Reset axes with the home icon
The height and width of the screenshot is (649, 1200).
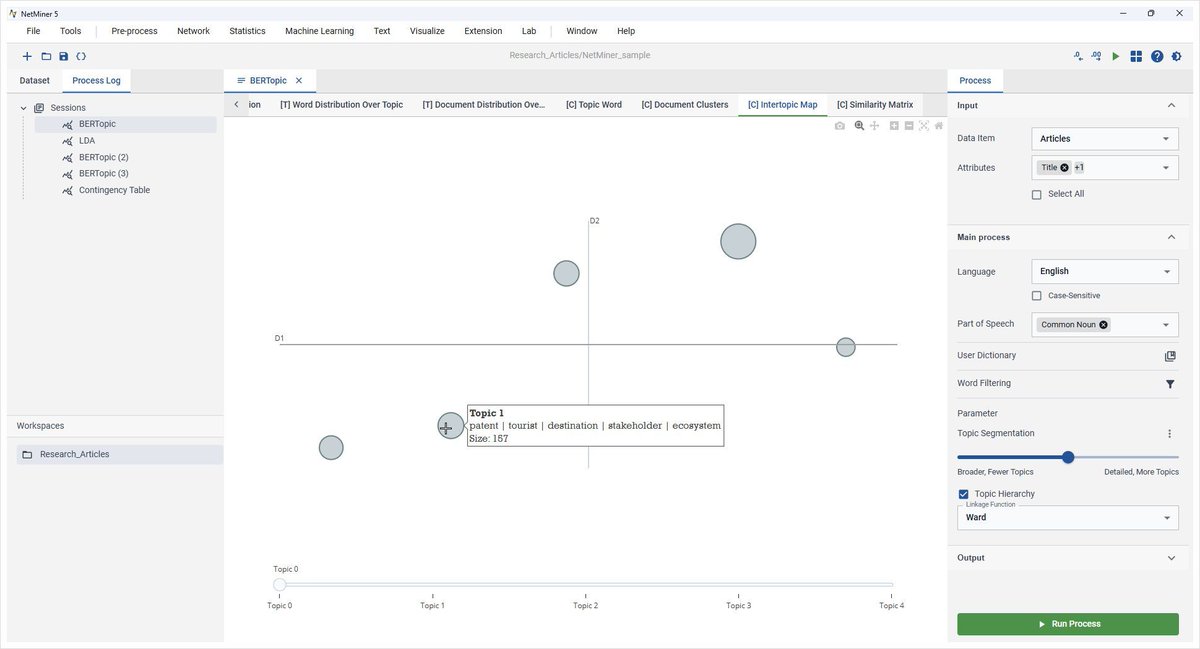tap(938, 125)
